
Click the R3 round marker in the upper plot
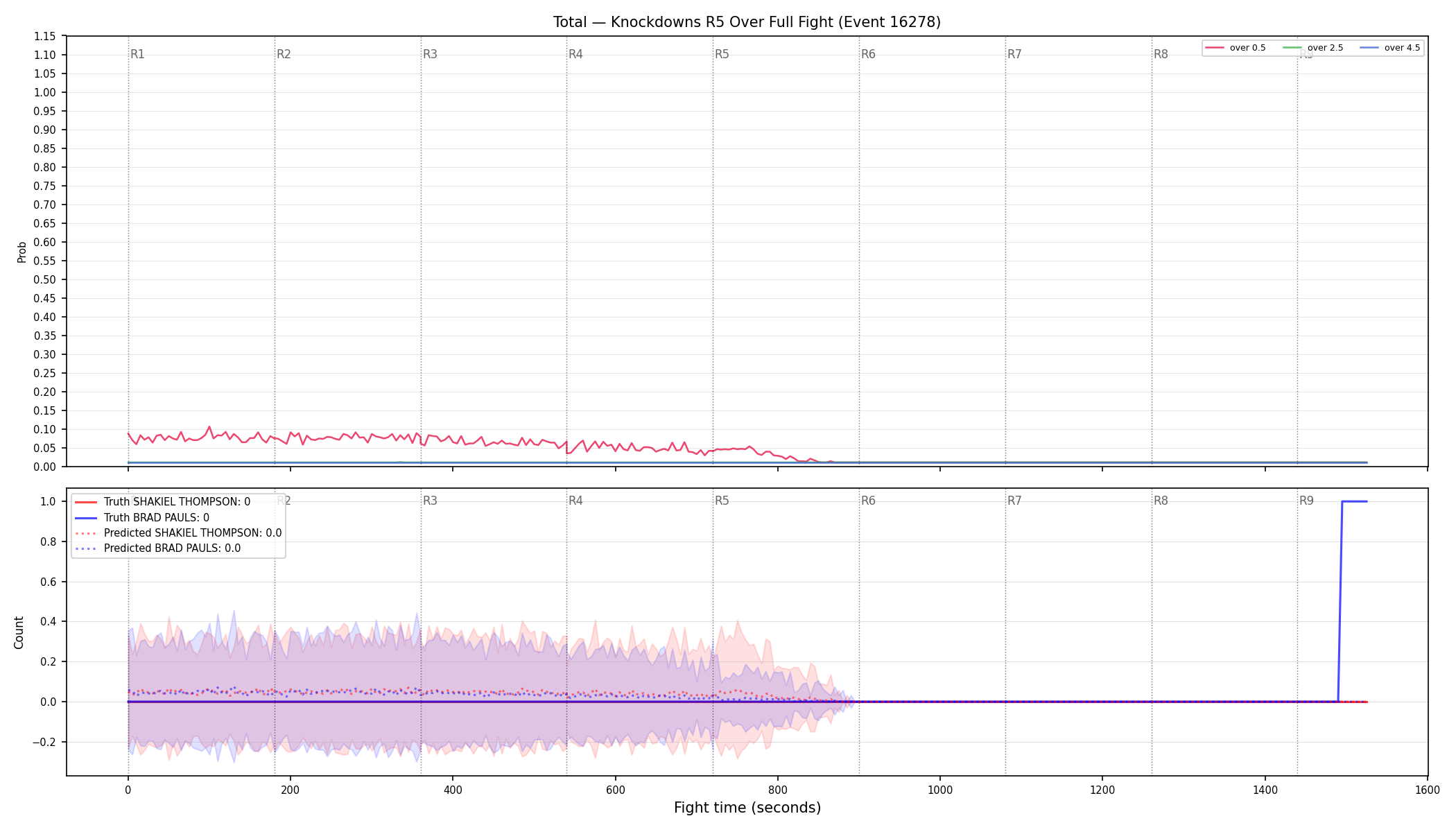[430, 54]
